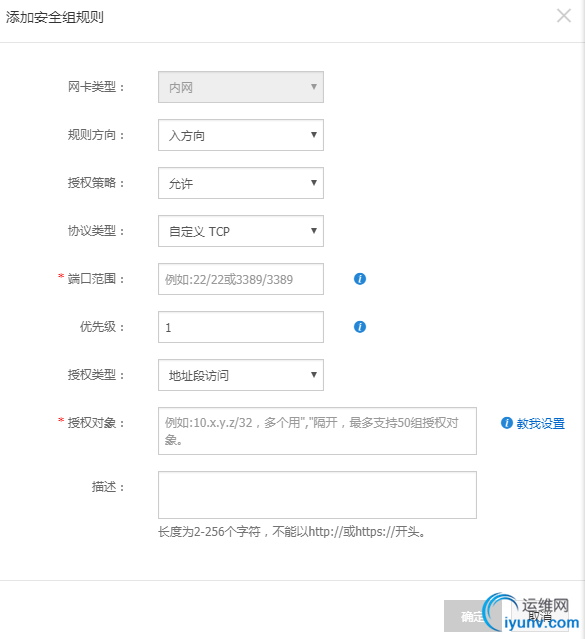
Task: Open the 规则方向 dropdown showing 入方向
Action: point(241,135)
